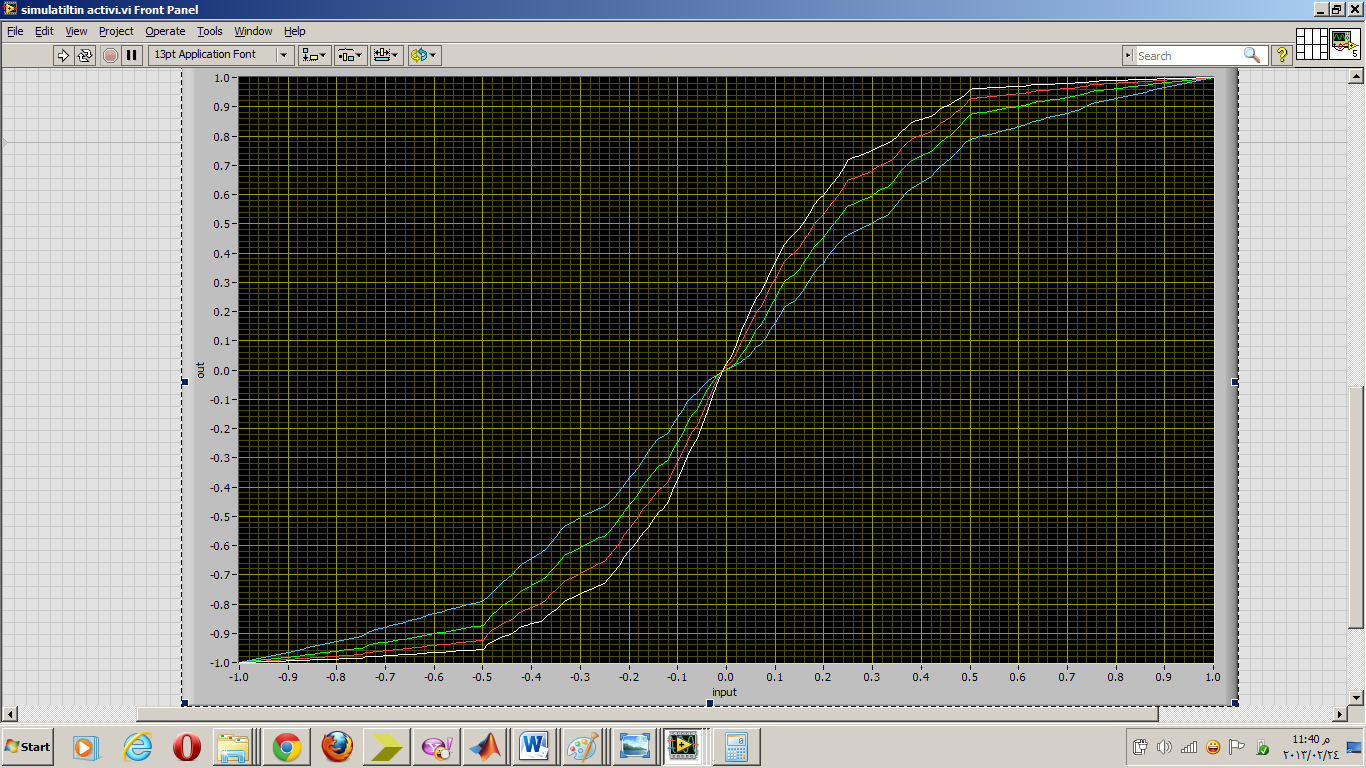Click the LabVIEW taskbar icon
The height and width of the screenshot is (768, 1366).
[684, 747]
